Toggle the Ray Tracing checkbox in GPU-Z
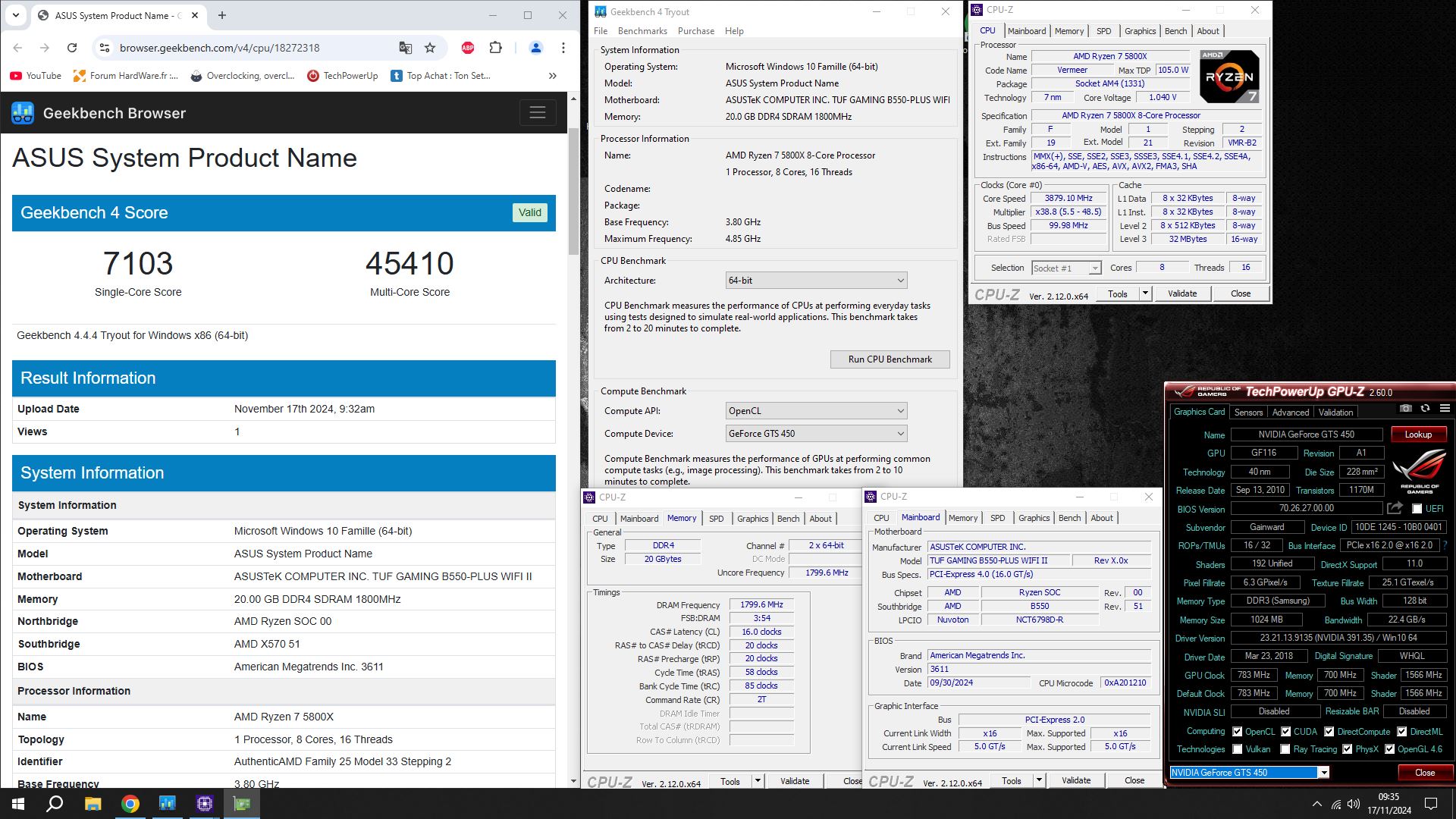The height and width of the screenshot is (819, 1456). 1285,749
